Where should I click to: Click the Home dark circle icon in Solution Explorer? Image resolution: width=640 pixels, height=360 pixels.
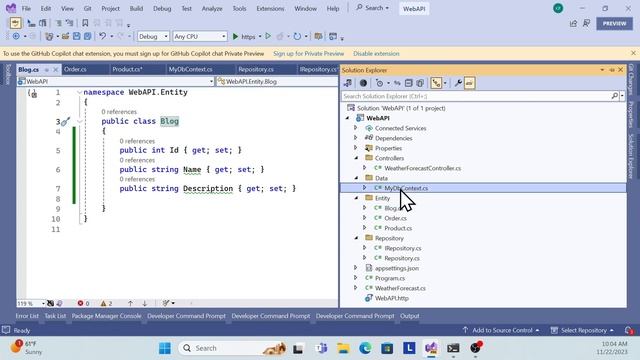363,83
